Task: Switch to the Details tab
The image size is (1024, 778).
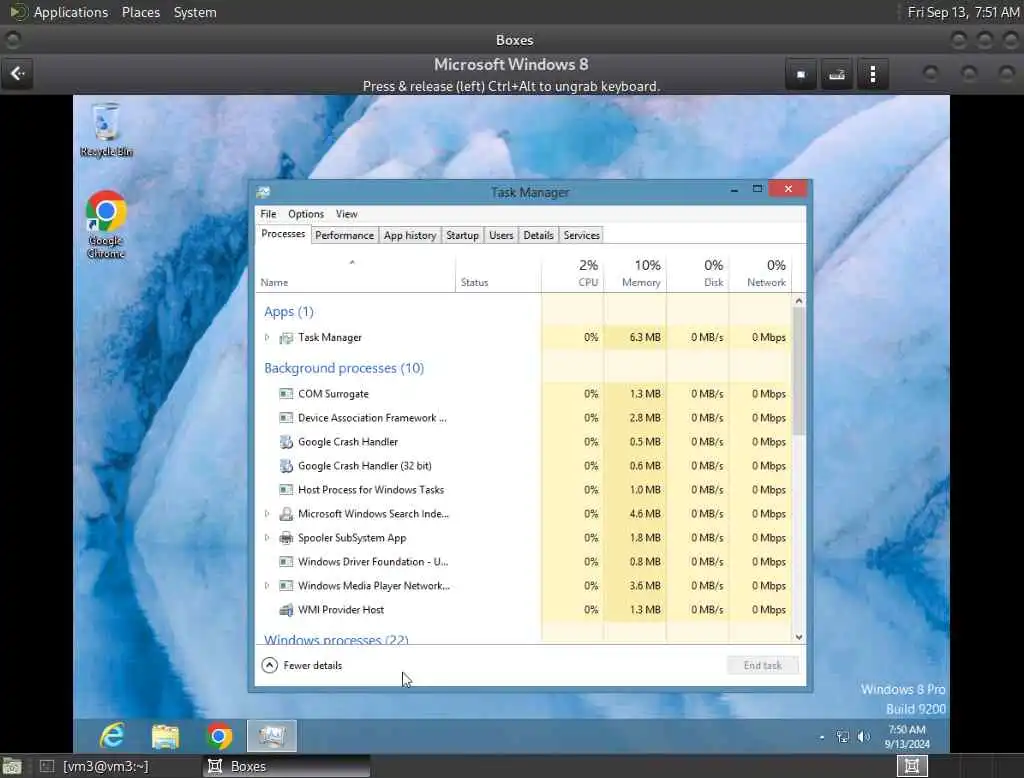Action: (538, 235)
